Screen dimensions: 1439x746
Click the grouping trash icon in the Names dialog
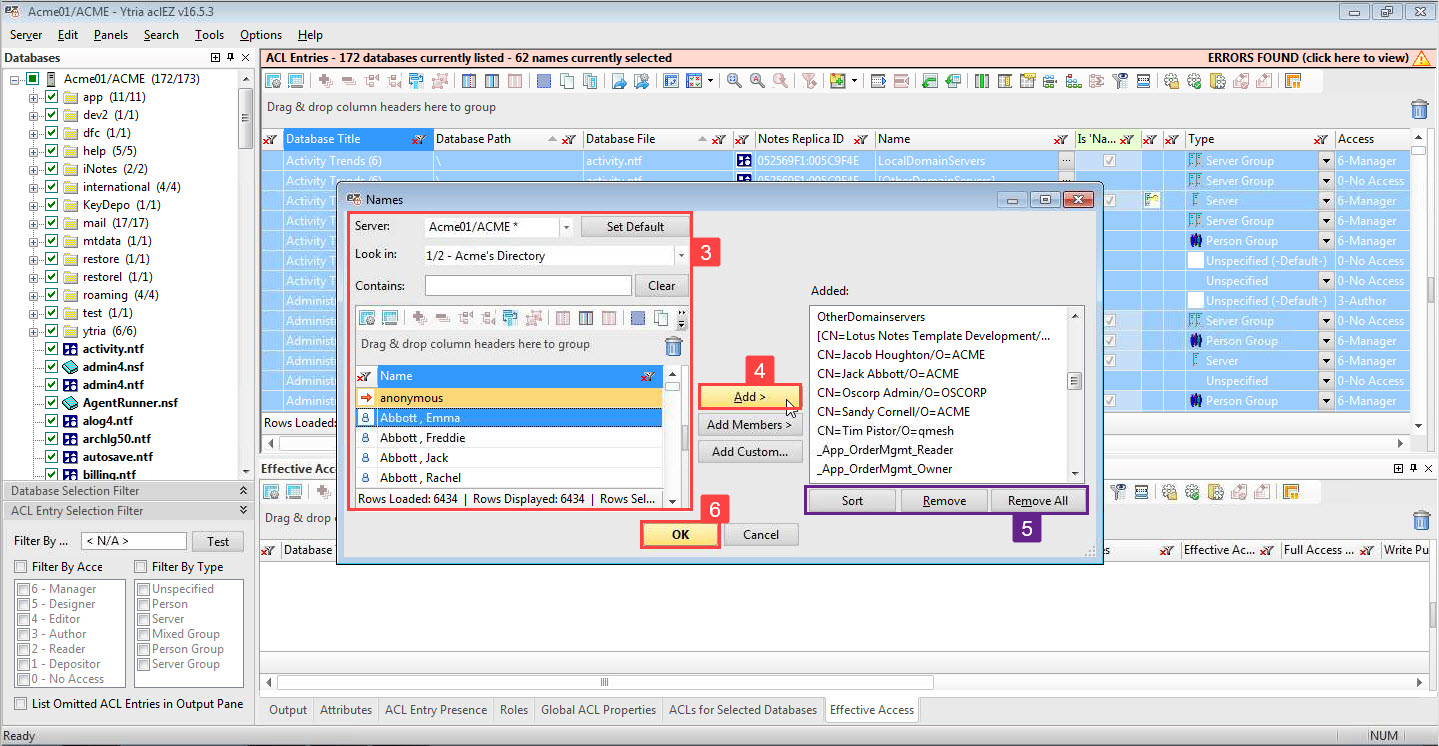click(673, 345)
